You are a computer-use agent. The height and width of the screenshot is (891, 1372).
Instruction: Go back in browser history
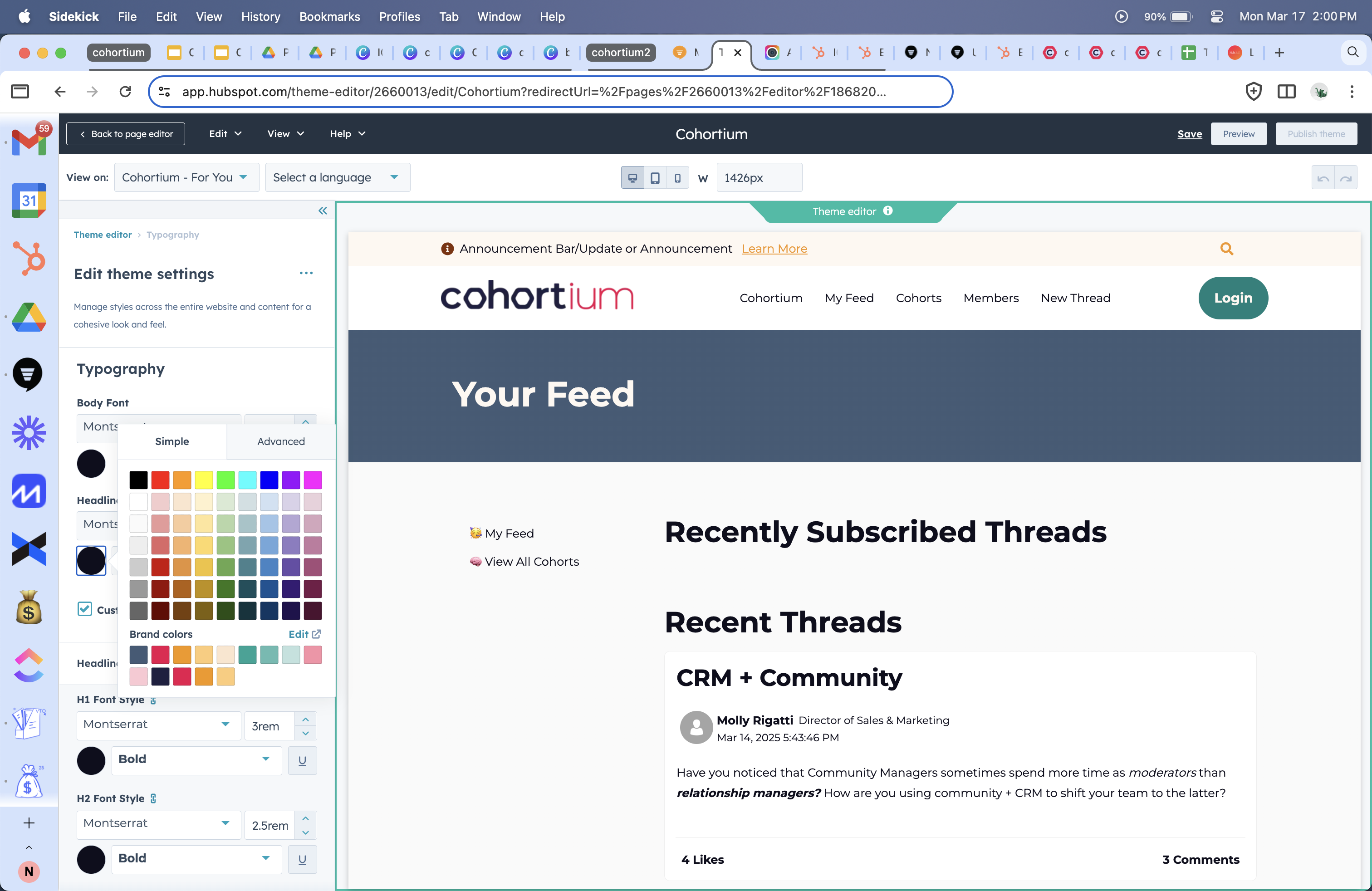click(60, 92)
